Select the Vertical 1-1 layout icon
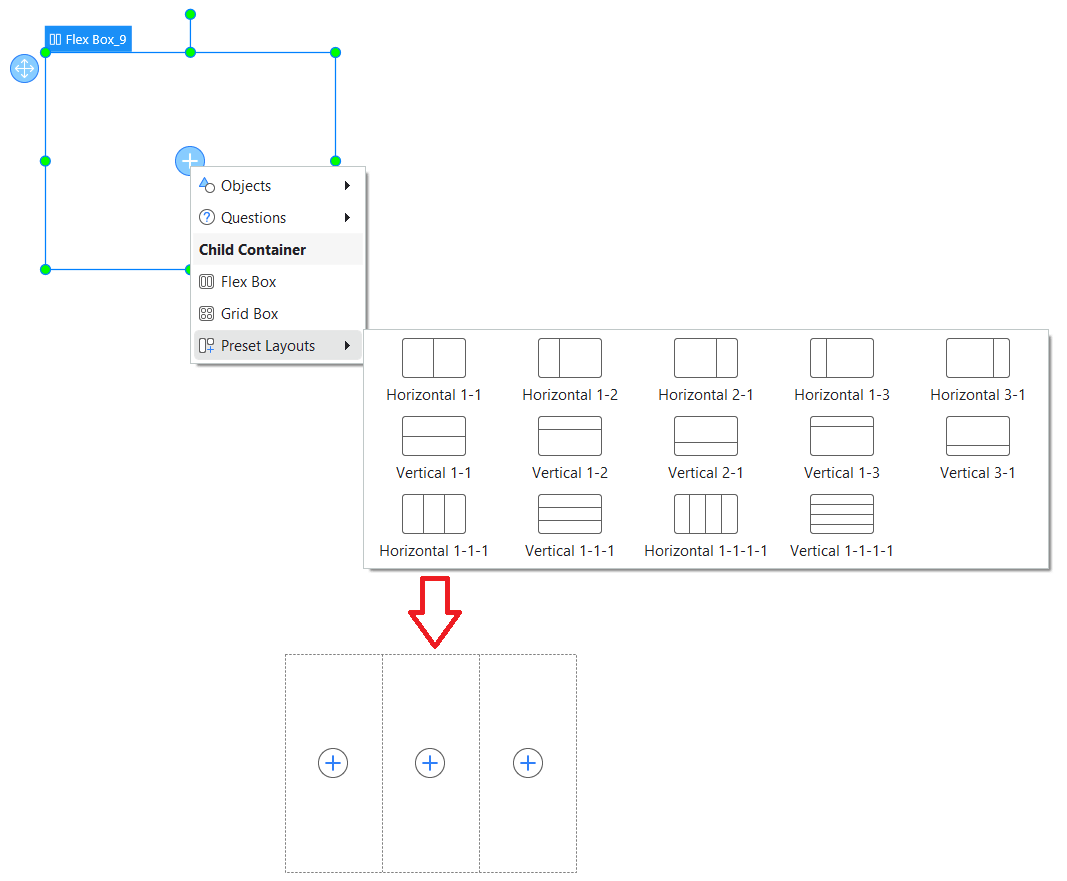The height and width of the screenshot is (881, 1067). coord(433,436)
